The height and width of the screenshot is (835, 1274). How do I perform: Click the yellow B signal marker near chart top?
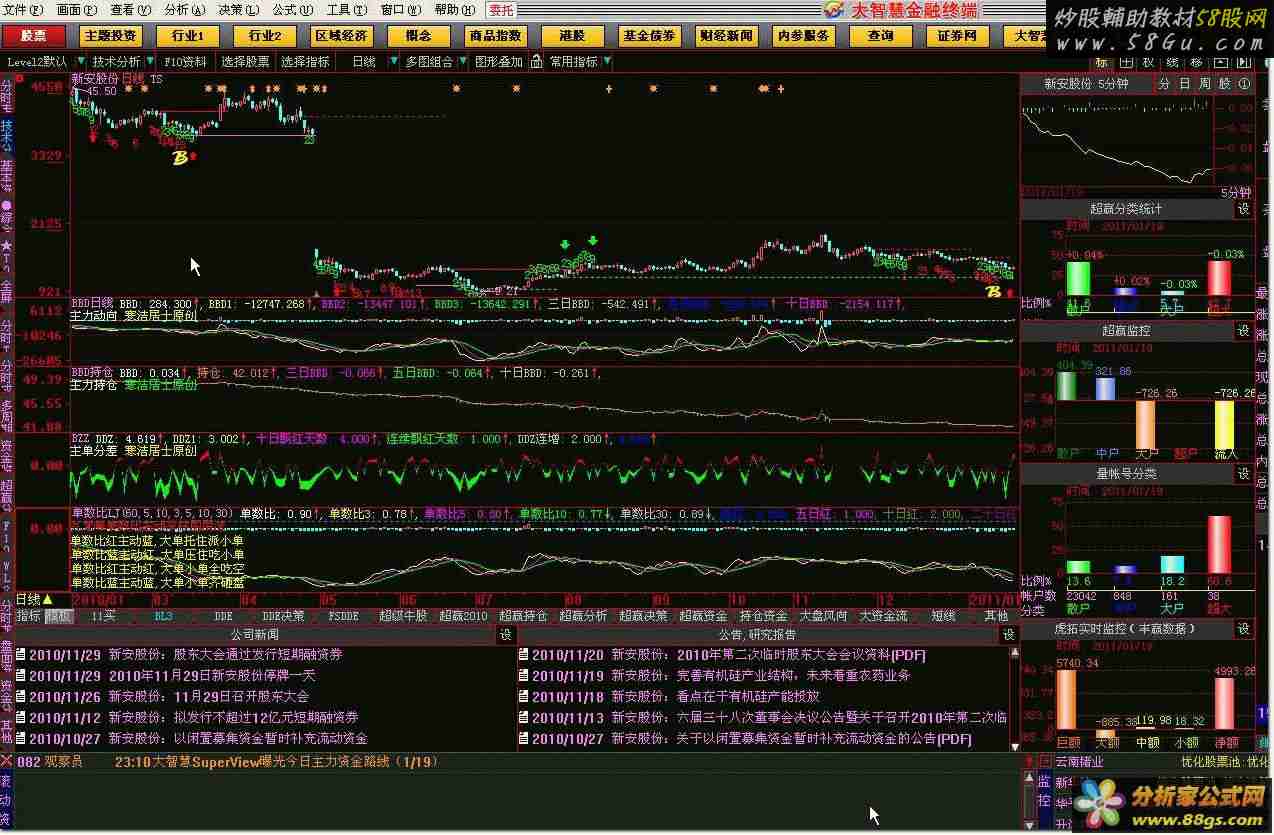180,158
